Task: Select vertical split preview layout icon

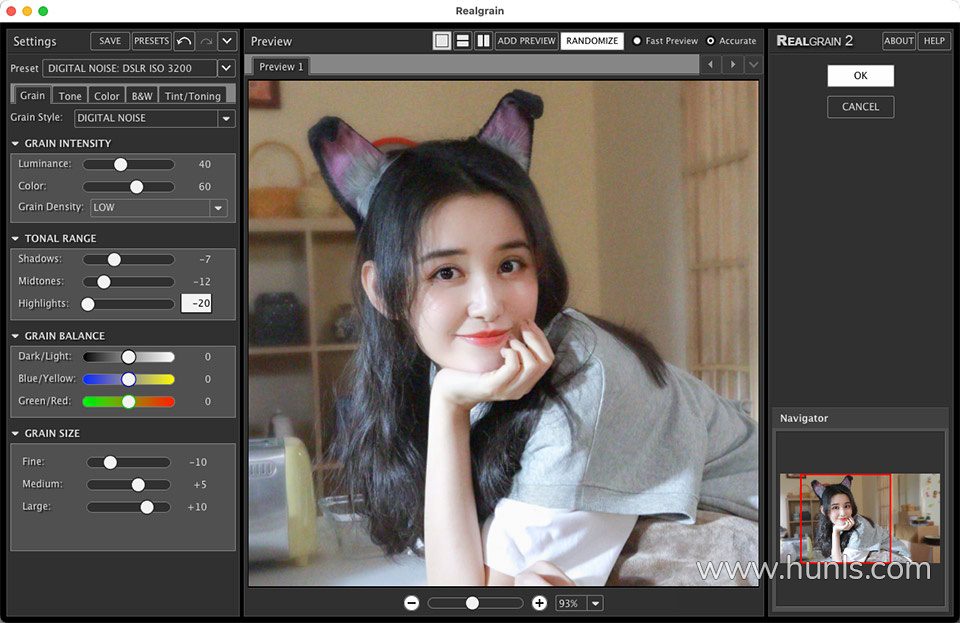Action: pos(483,41)
